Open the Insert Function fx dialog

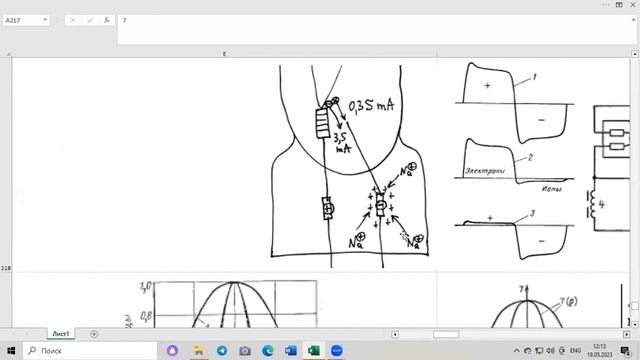[107, 20]
